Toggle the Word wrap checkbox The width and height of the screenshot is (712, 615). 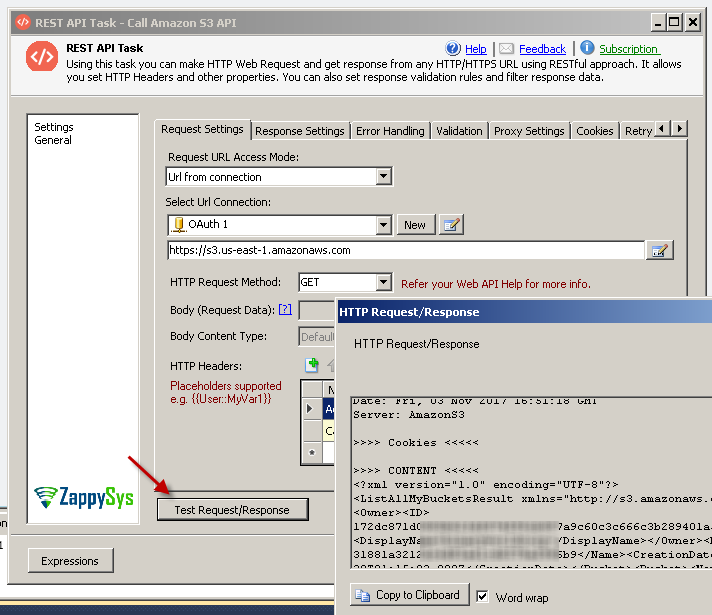482,596
